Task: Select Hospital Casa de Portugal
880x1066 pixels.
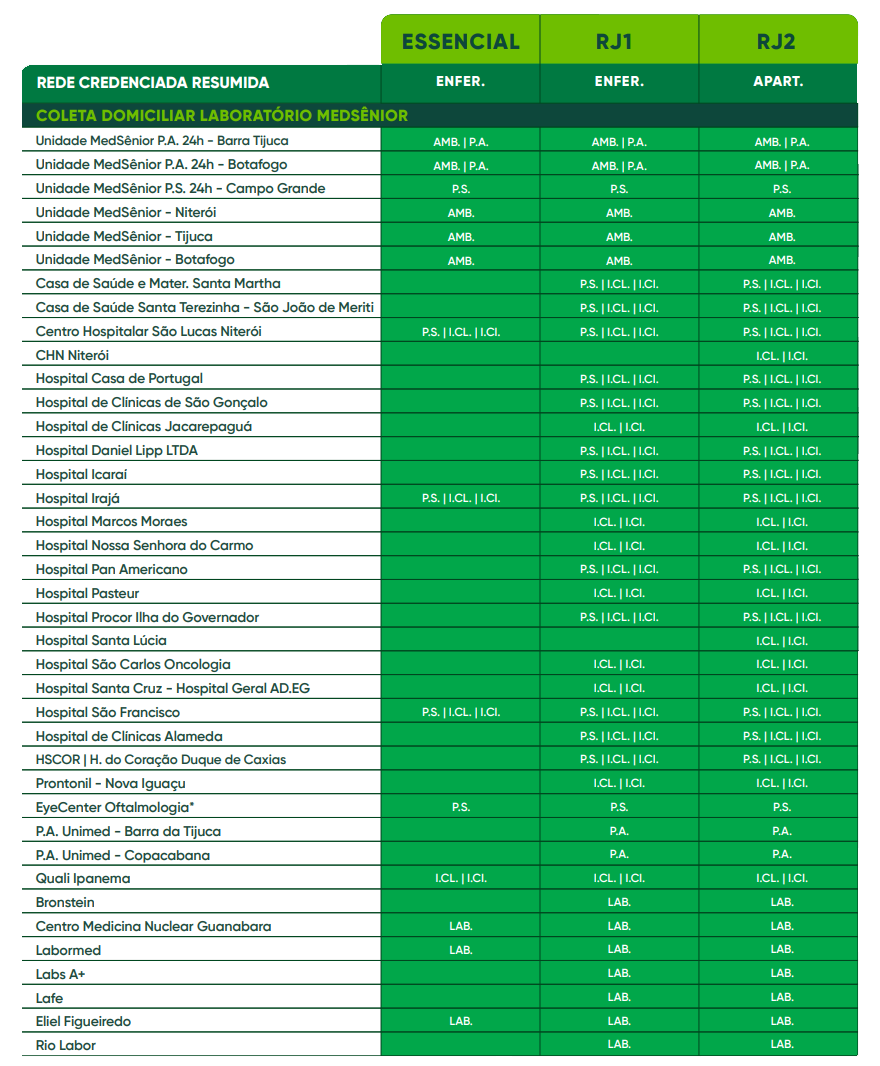Action: click(x=119, y=379)
